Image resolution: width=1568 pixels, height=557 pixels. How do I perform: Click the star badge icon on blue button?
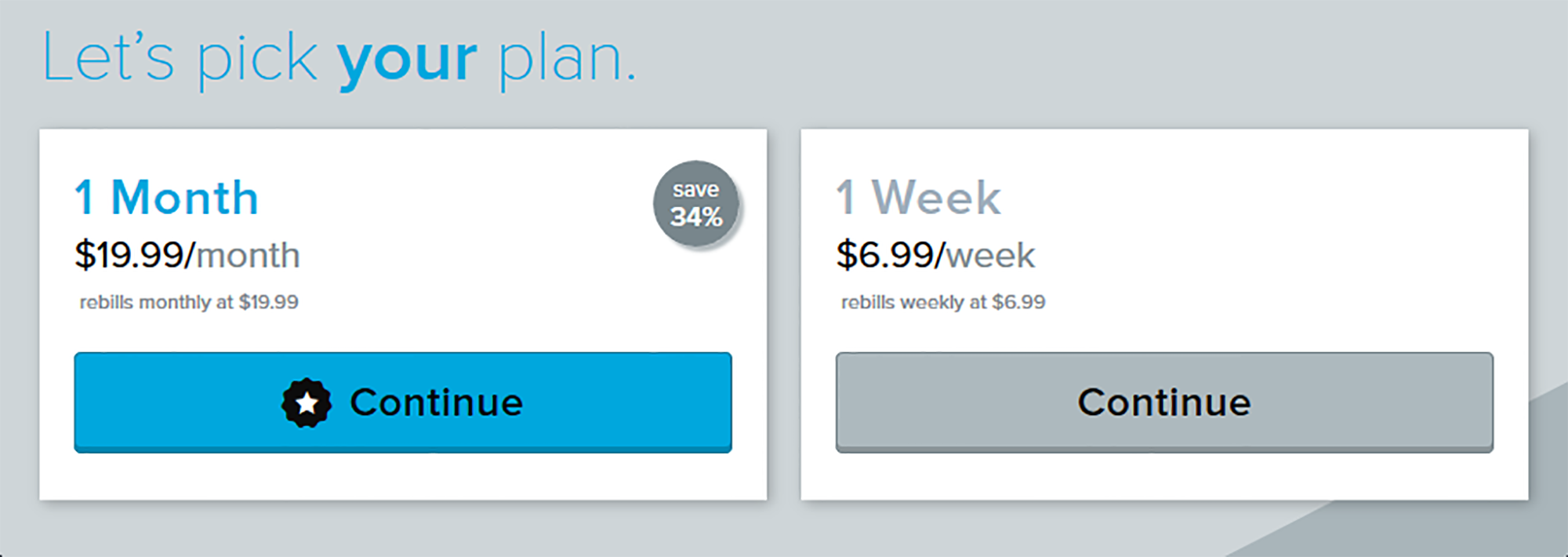pyautogui.click(x=307, y=403)
